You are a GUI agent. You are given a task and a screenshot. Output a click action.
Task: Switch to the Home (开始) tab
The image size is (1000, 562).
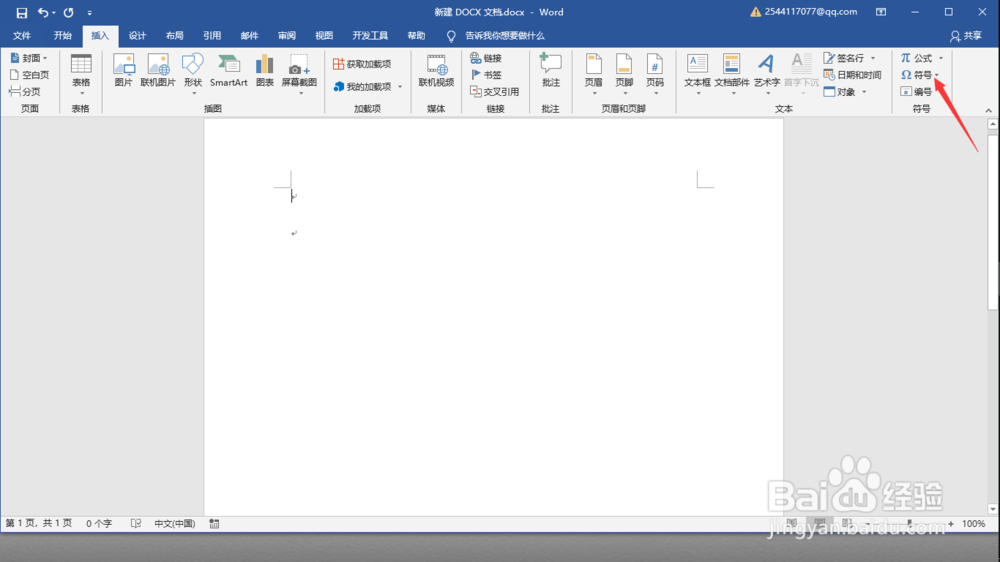62,36
